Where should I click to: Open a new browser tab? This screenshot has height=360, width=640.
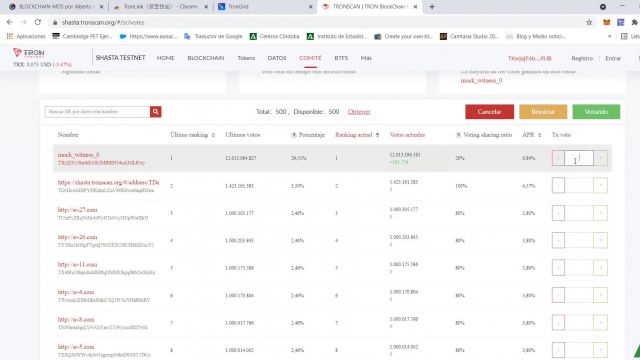[432, 7]
